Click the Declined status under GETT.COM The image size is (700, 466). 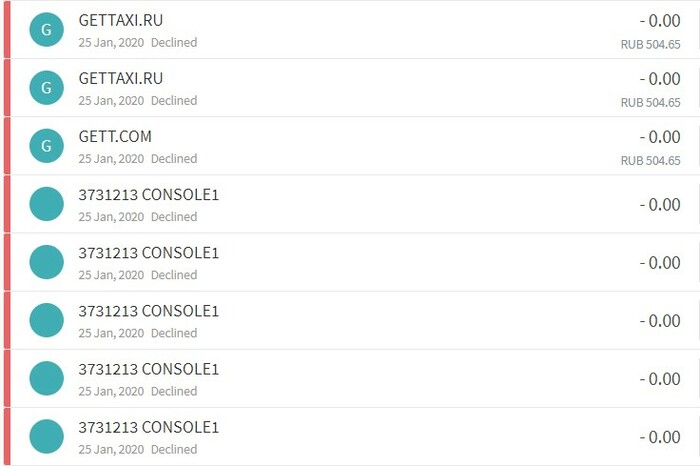[174, 159]
